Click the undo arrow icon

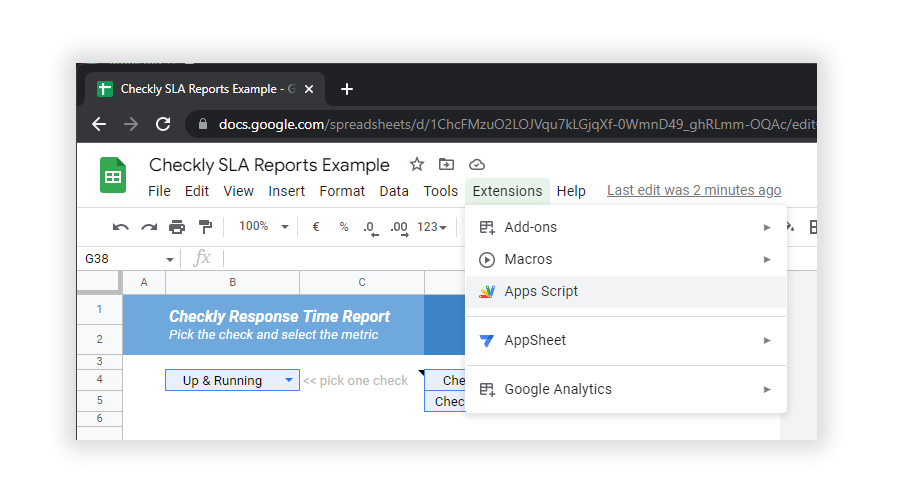coord(121,227)
